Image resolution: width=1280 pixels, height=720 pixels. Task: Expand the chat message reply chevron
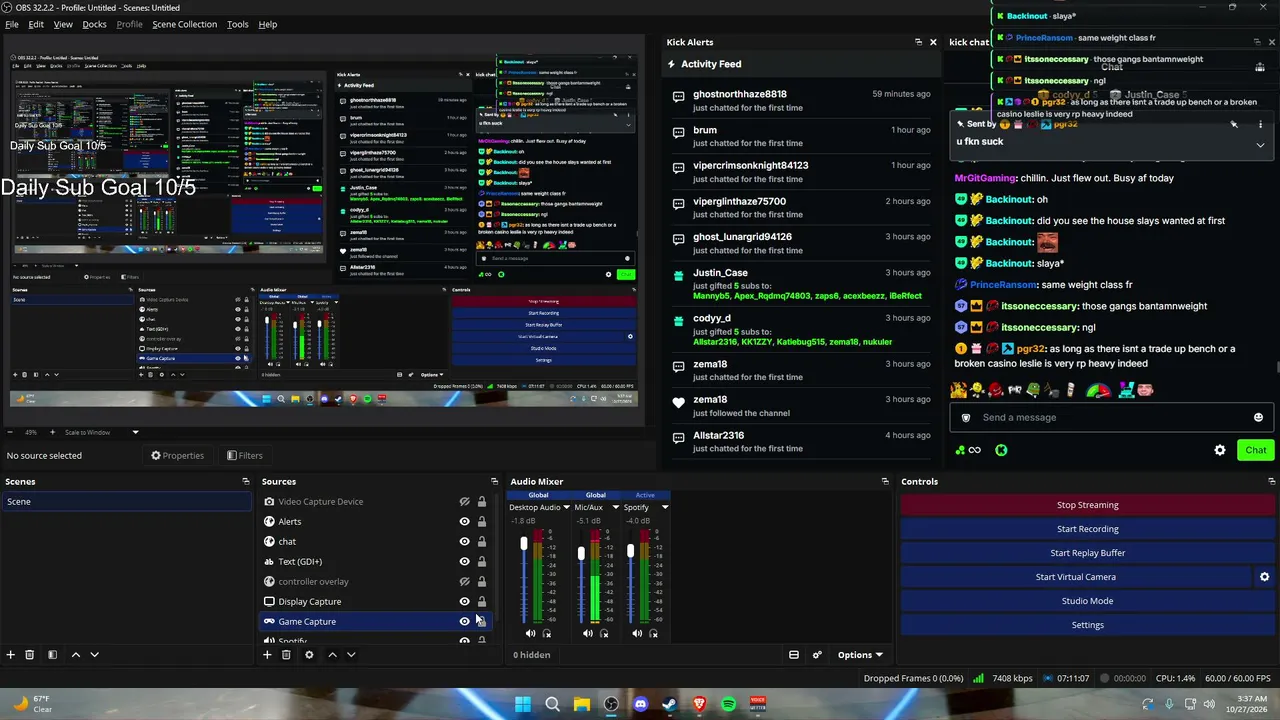tap(1260, 145)
